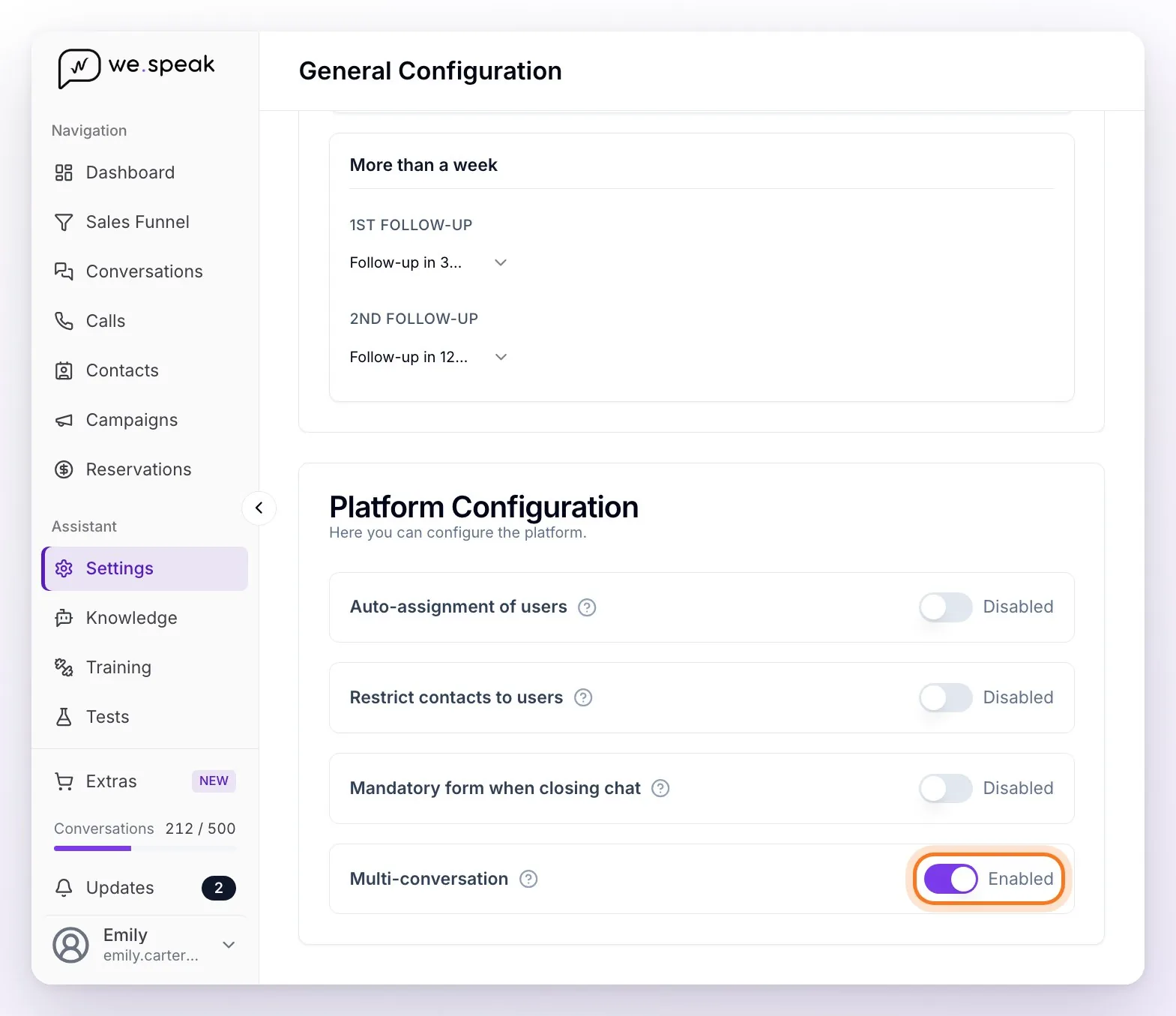This screenshot has width=1176, height=1016.
Task: Click the Calls phone icon
Action: pos(64,321)
